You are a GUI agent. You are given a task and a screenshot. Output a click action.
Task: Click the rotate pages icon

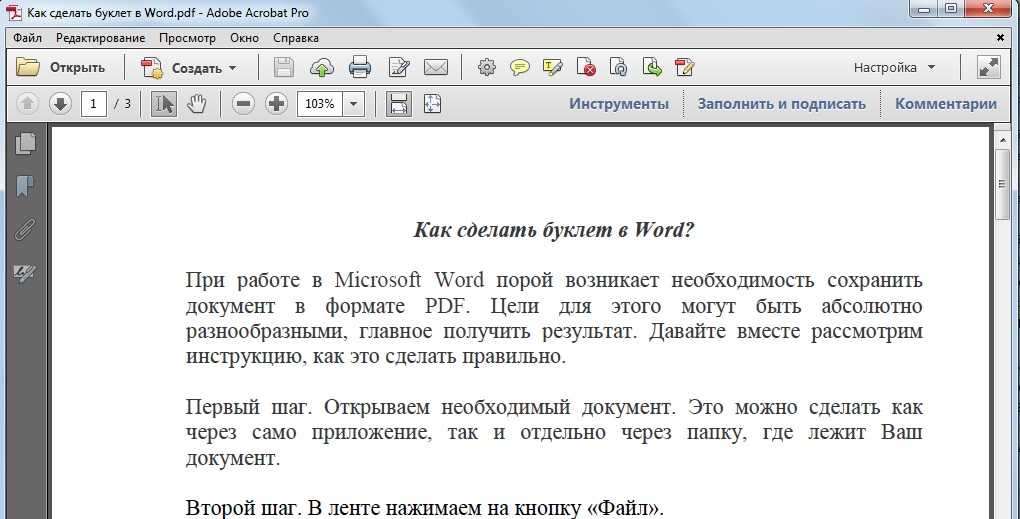click(x=619, y=67)
